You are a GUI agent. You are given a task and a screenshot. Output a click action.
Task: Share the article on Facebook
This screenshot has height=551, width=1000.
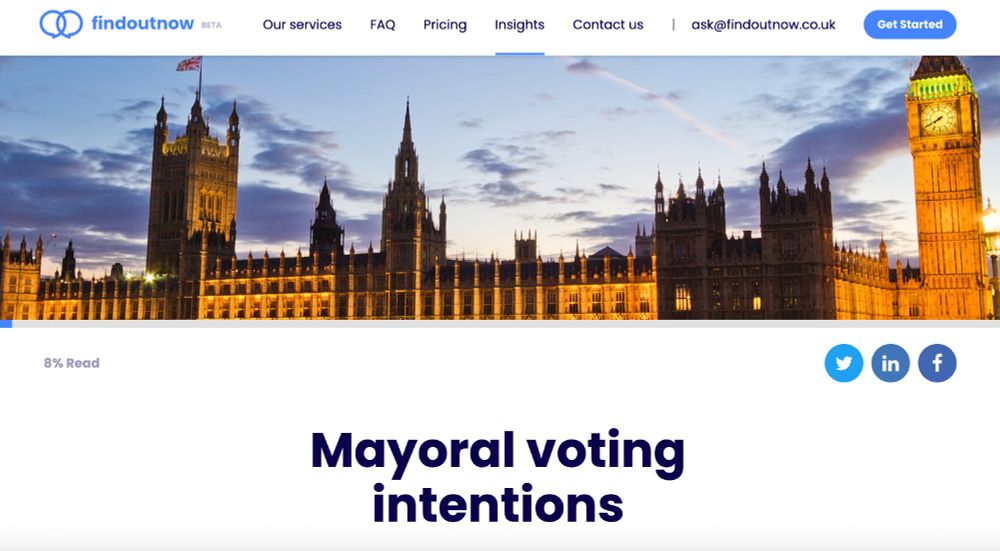click(x=937, y=363)
